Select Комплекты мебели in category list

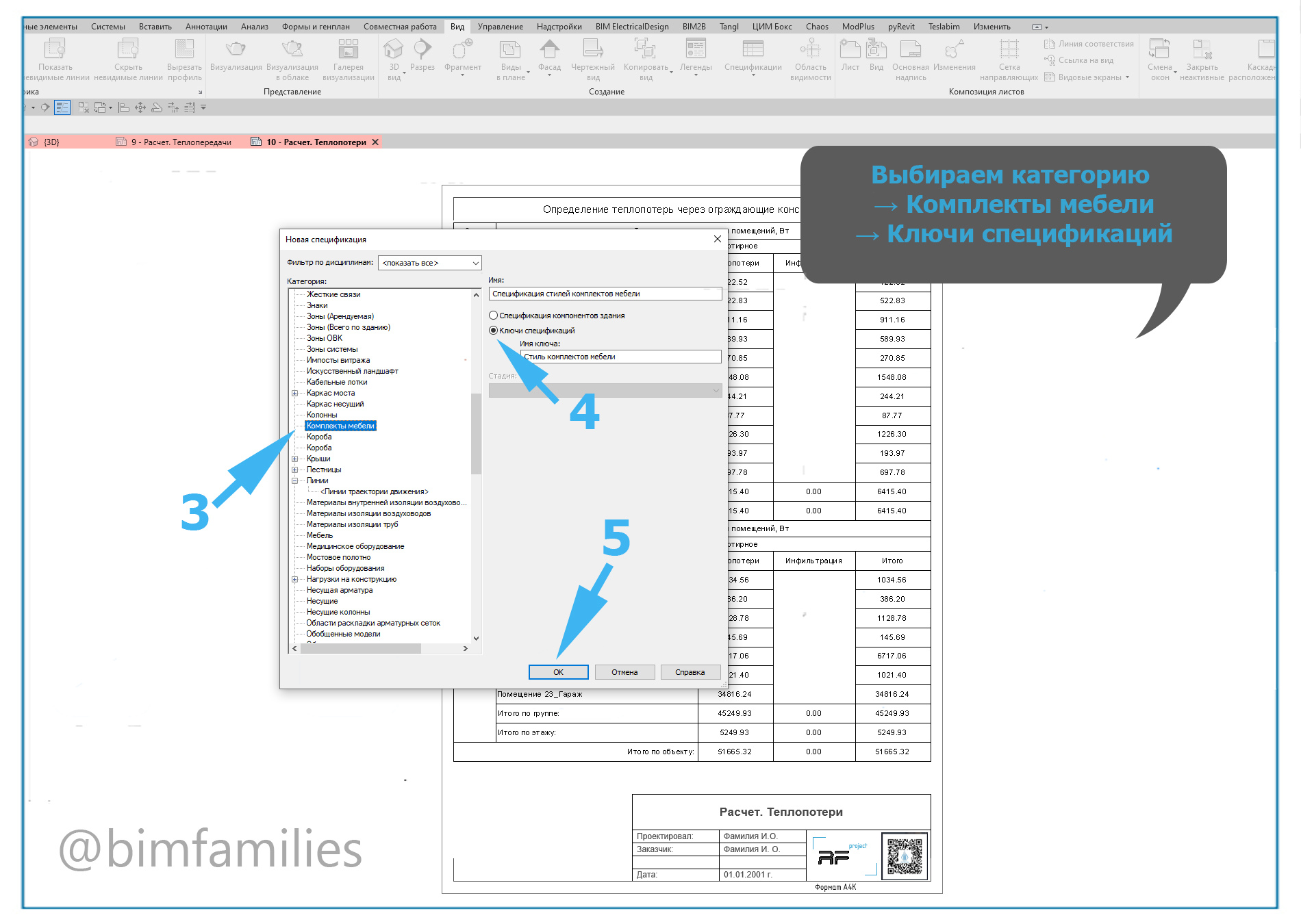pos(340,426)
